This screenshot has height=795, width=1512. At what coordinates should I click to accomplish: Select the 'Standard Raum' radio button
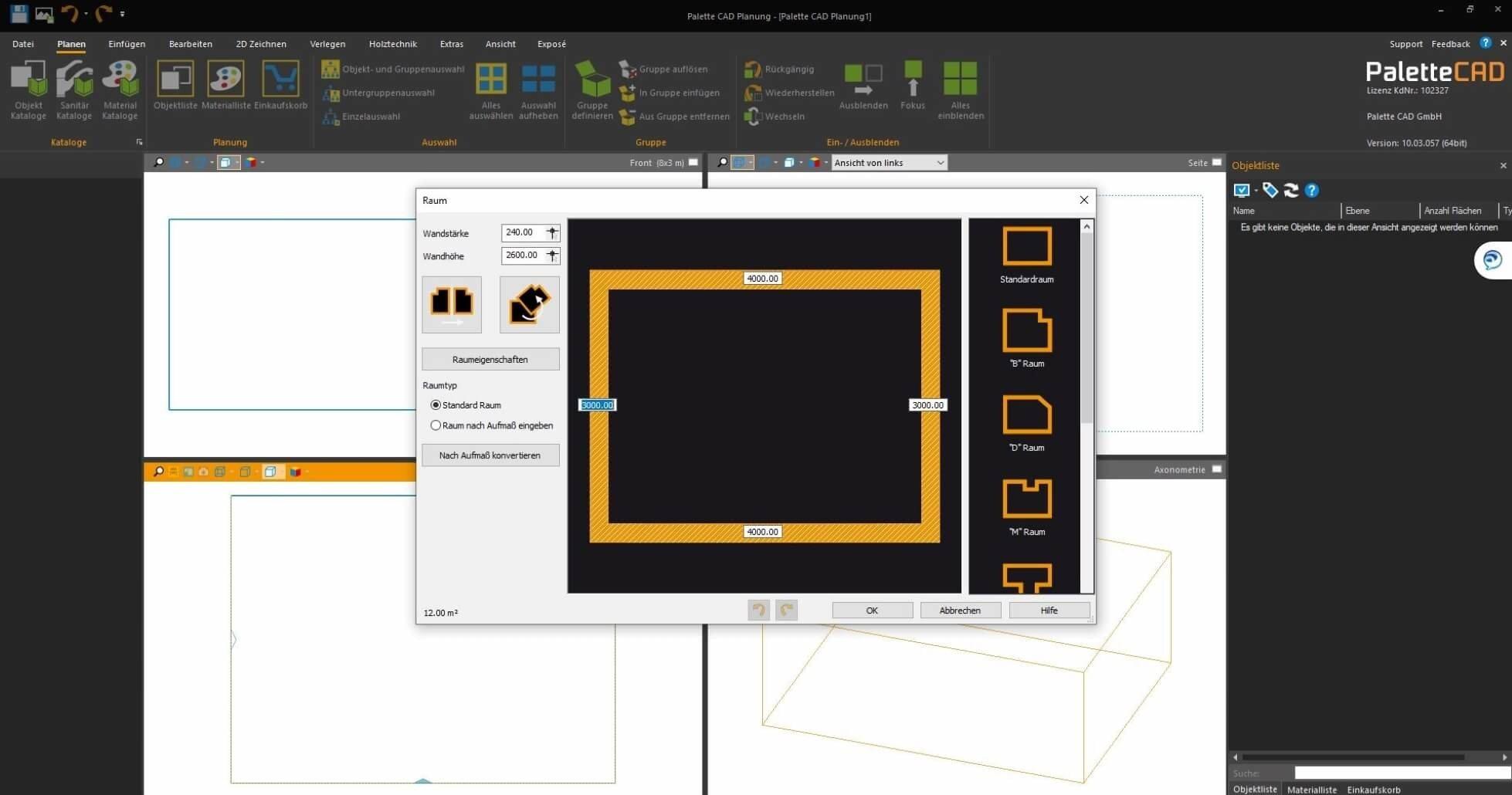click(x=436, y=404)
